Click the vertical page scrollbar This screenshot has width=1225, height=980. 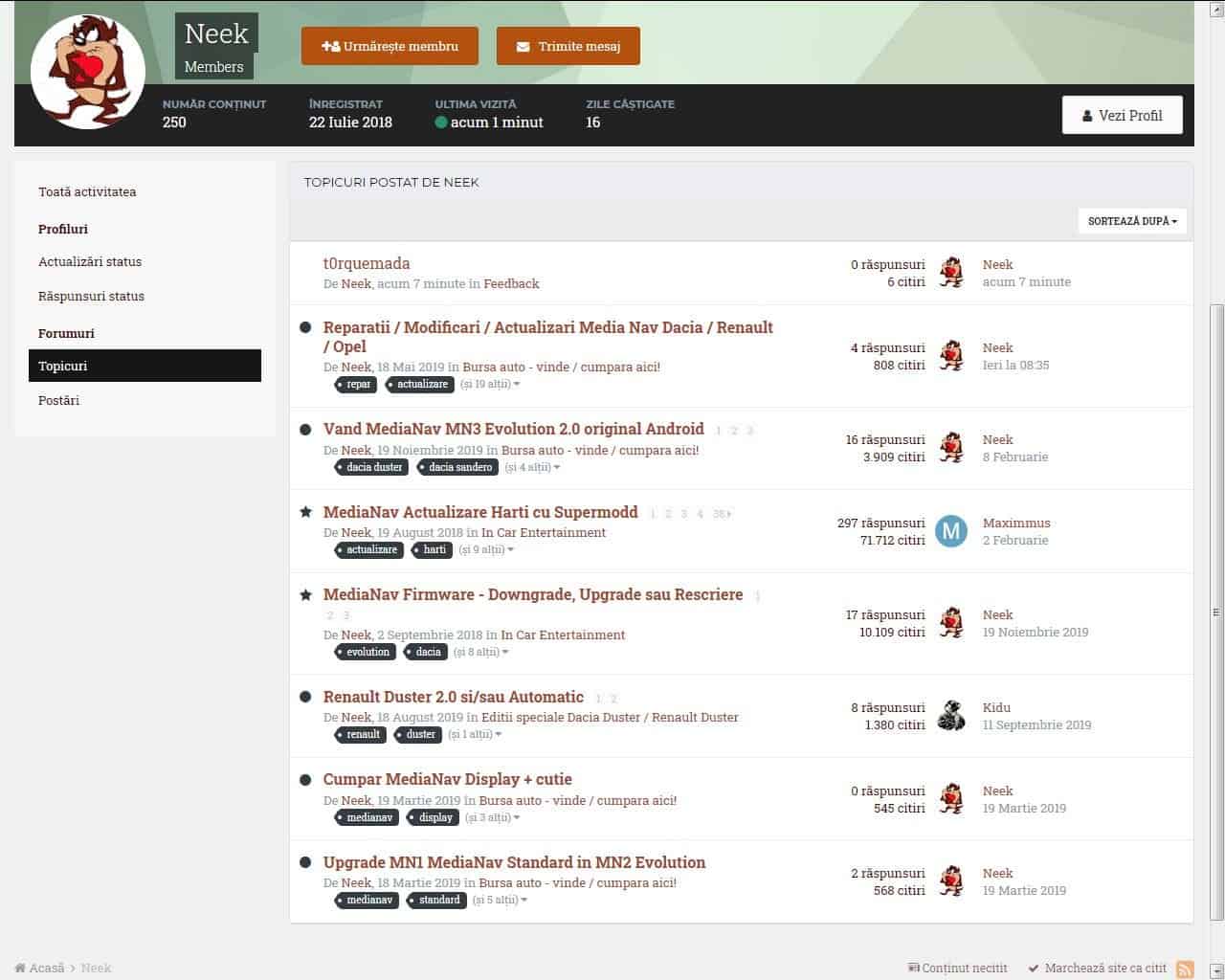[1216, 612]
